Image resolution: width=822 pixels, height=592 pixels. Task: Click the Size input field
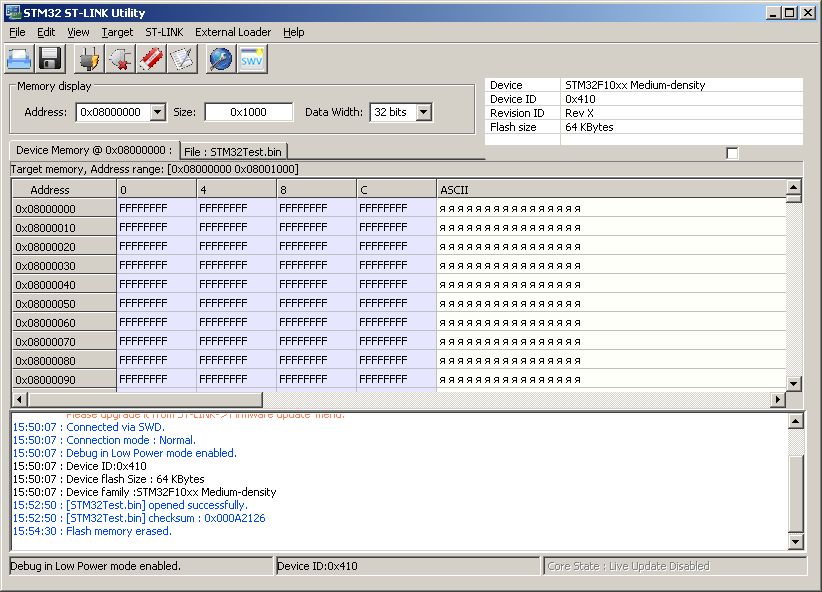(249, 112)
